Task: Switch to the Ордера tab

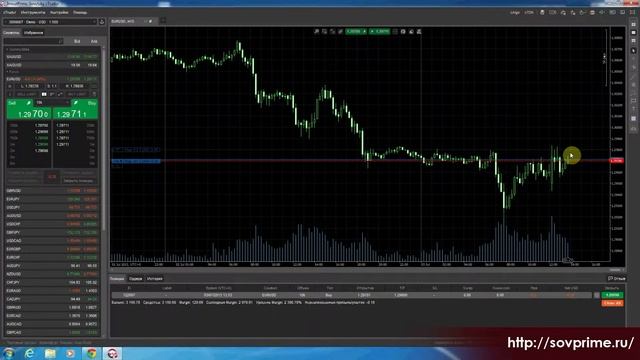Action: [x=136, y=279]
